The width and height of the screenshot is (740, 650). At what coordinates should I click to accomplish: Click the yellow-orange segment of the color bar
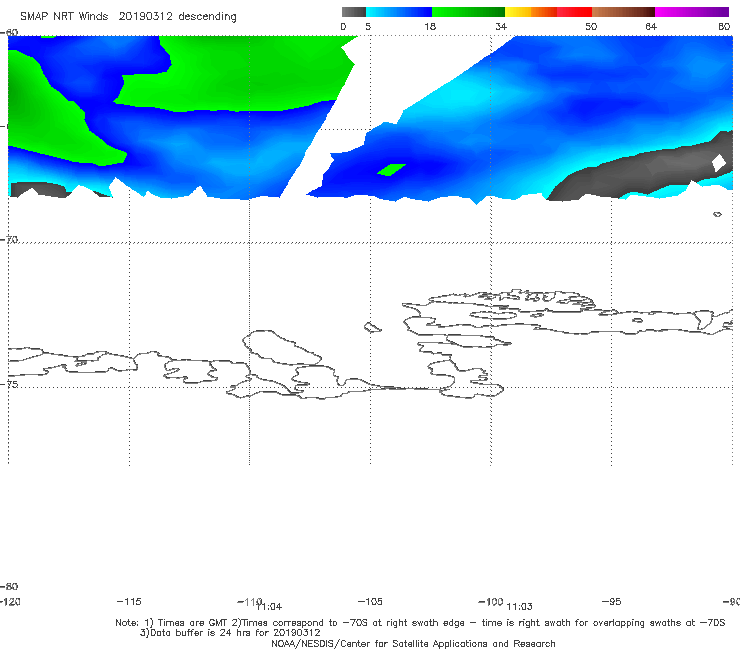(x=531, y=12)
